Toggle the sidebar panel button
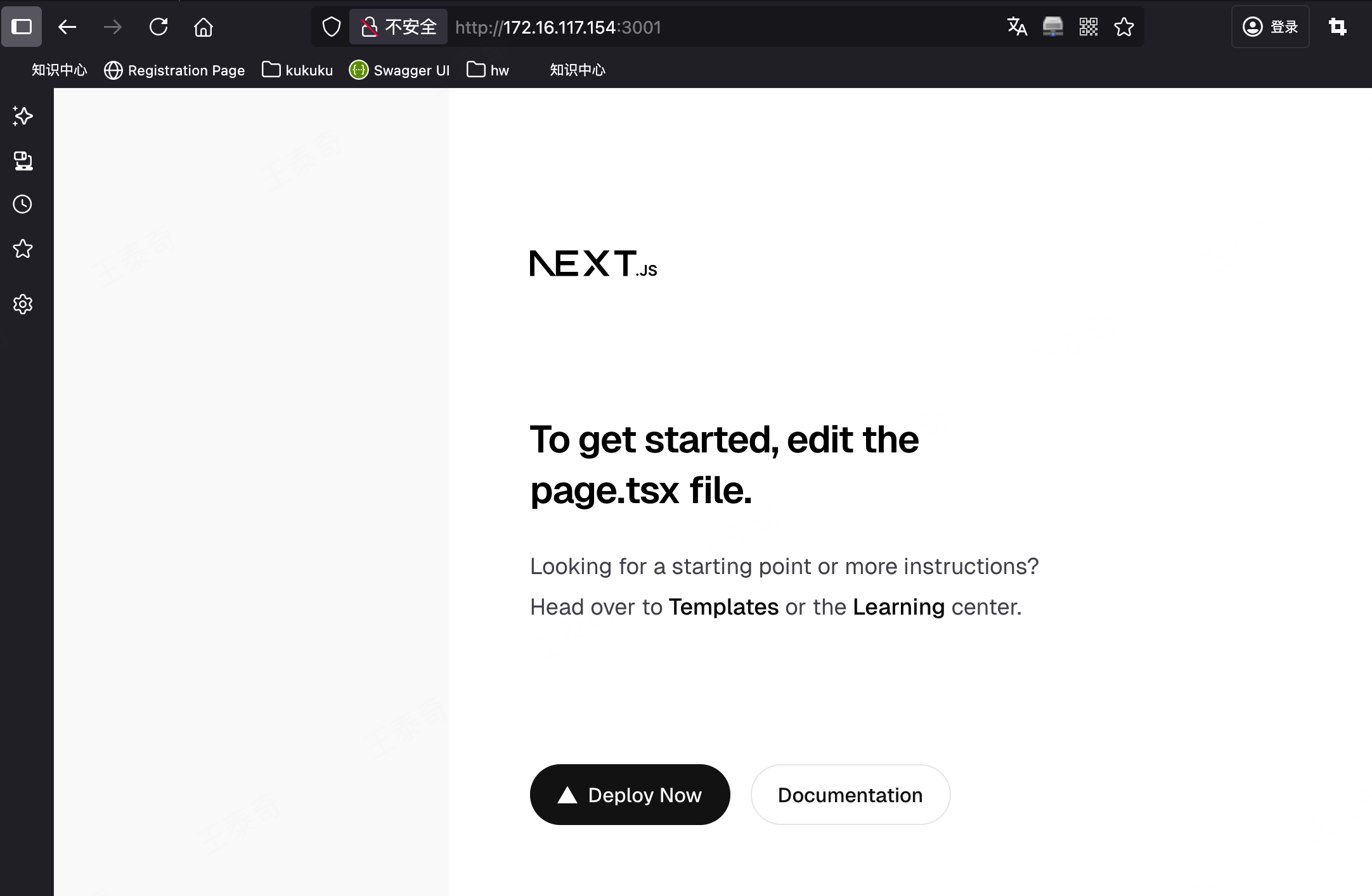Viewport: 1372px width, 896px height. [x=22, y=27]
